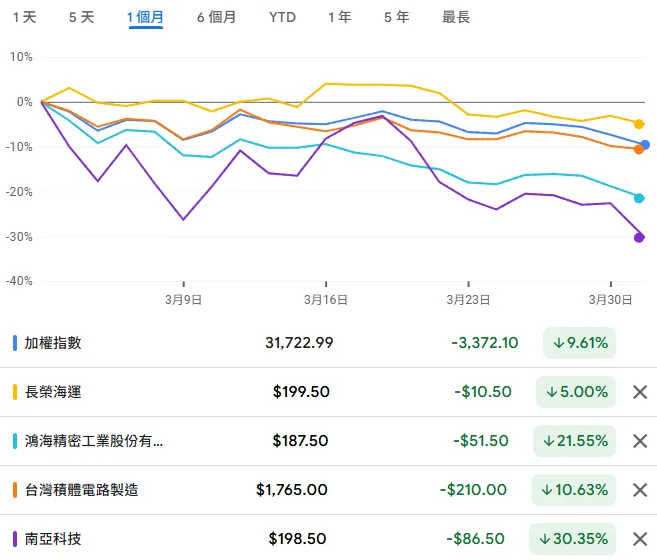657x560 pixels.
Task: Click the $198.50 price of 南亞科技
Action: click(297, 539)
